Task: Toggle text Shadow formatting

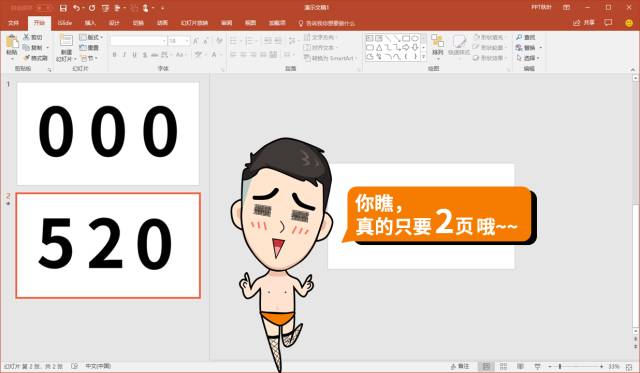Action: click(x=144, y=55)
